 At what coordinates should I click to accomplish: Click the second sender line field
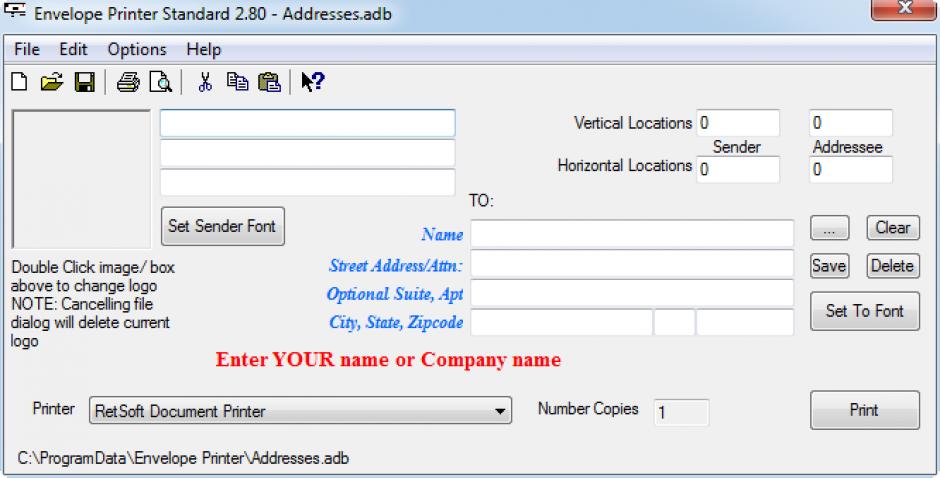(308, 153)
